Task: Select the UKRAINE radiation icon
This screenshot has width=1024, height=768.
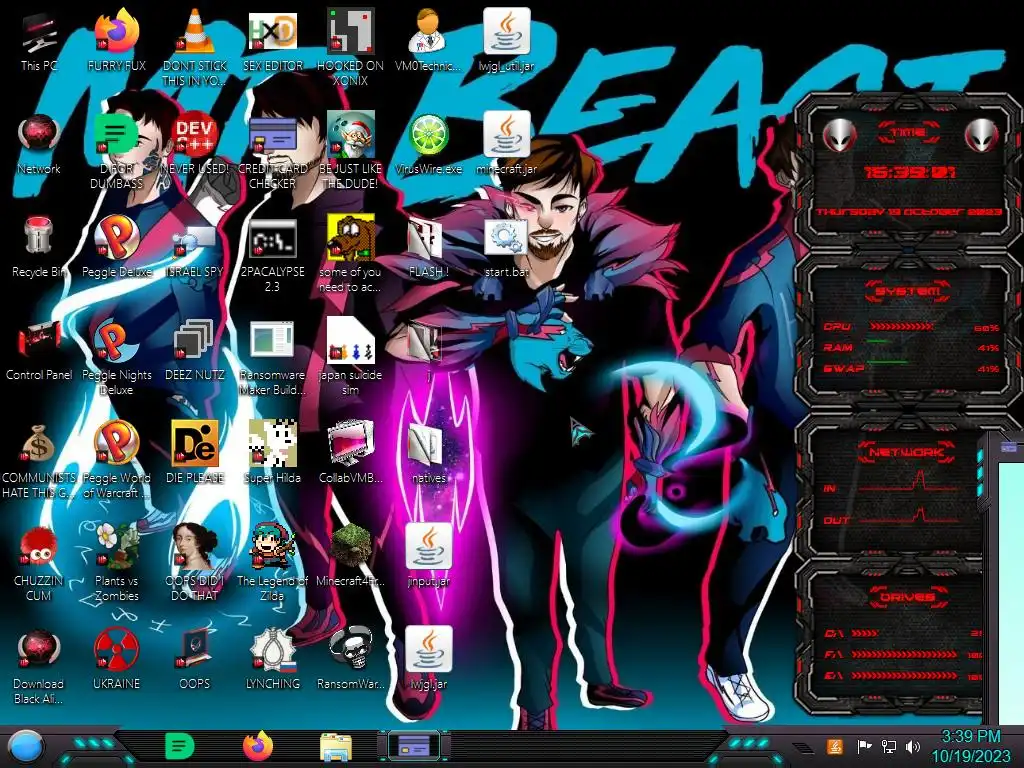Action: click(117, 650)
